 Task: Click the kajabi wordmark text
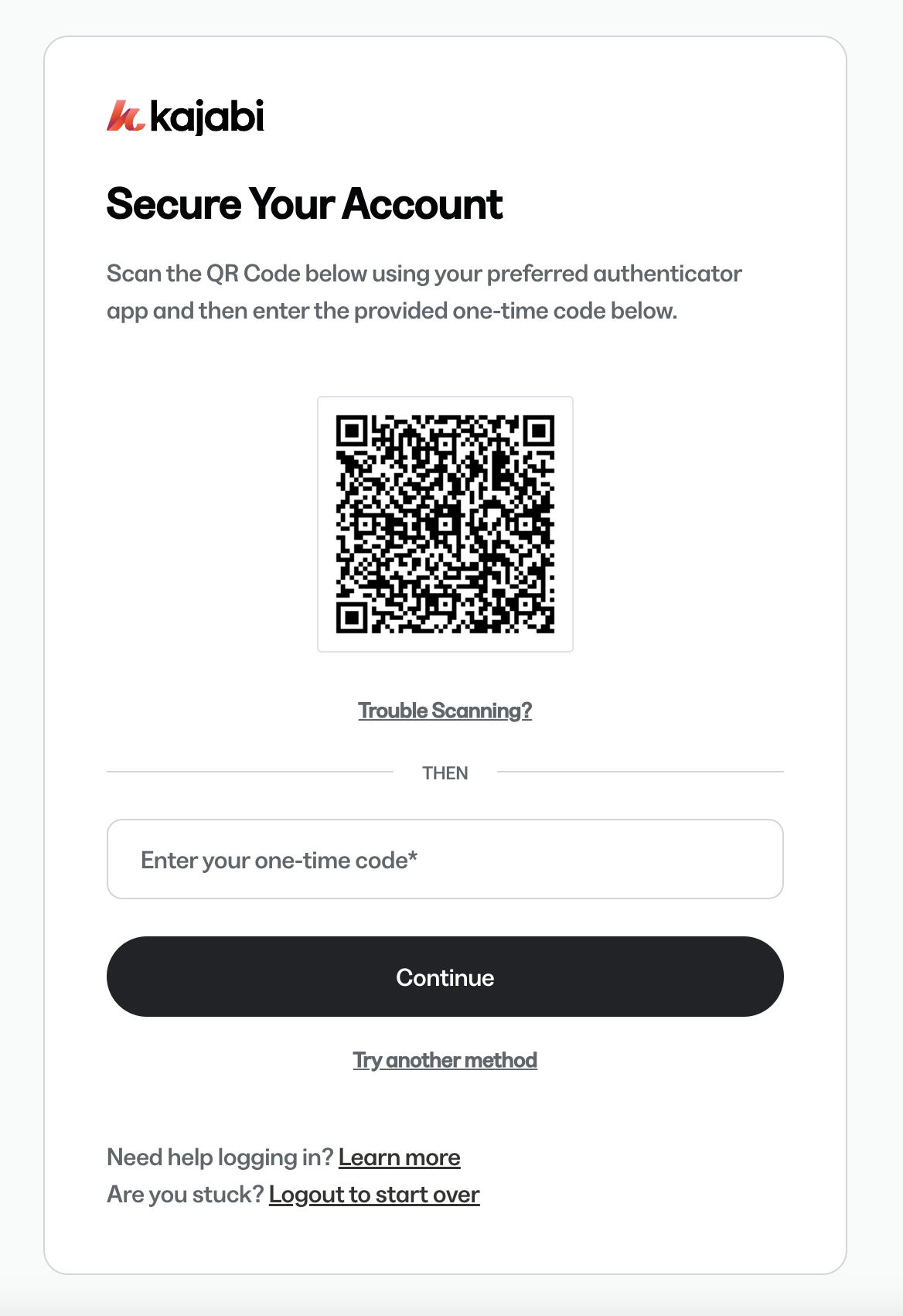(207, 117)
